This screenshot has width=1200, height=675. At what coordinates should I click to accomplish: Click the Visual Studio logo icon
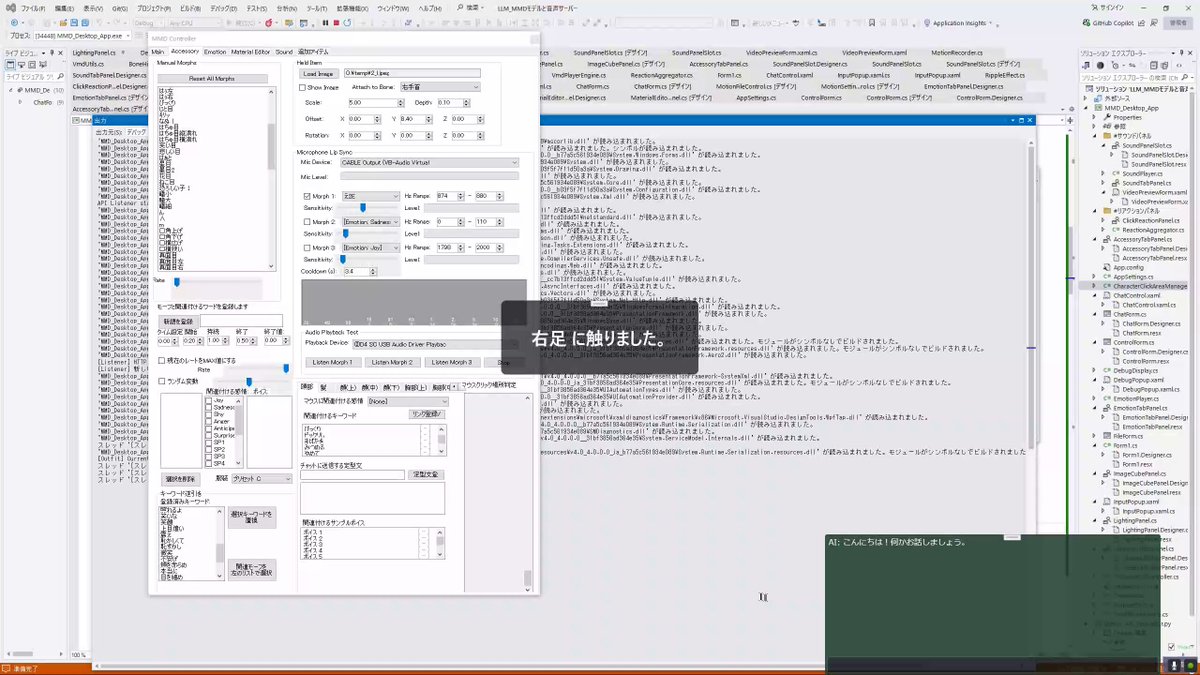[x=9, y=7]
